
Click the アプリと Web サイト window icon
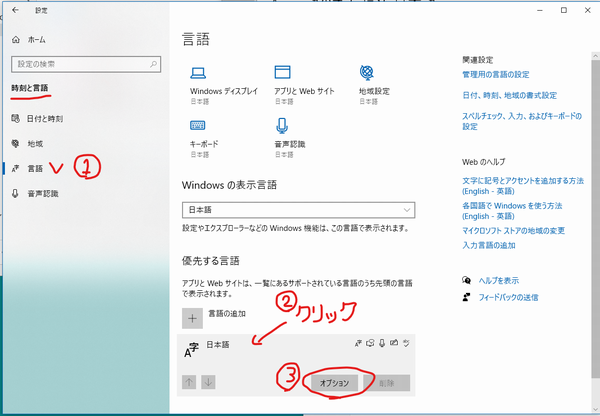282,72
